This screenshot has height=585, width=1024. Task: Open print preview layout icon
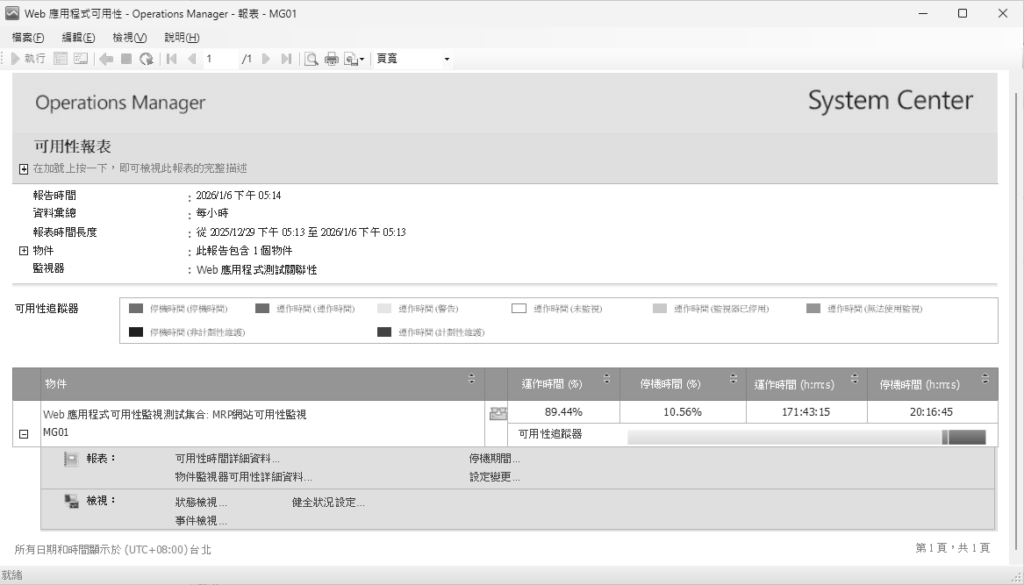point(312,59)
